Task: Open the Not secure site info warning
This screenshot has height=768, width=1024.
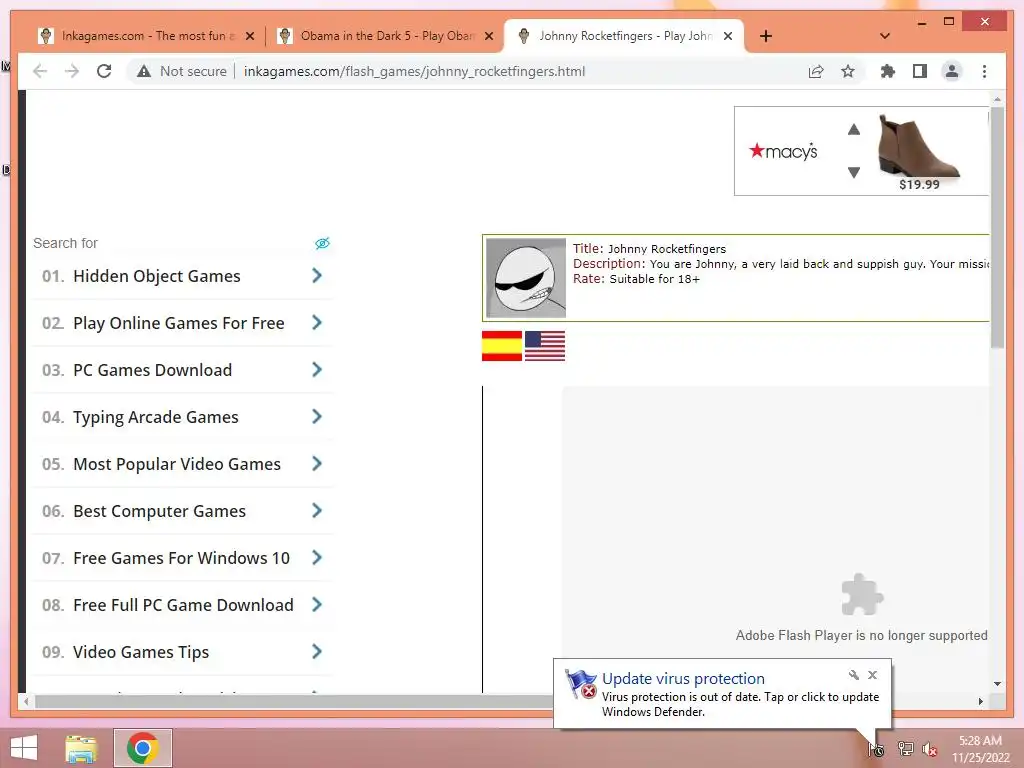Action: (182, 71)
